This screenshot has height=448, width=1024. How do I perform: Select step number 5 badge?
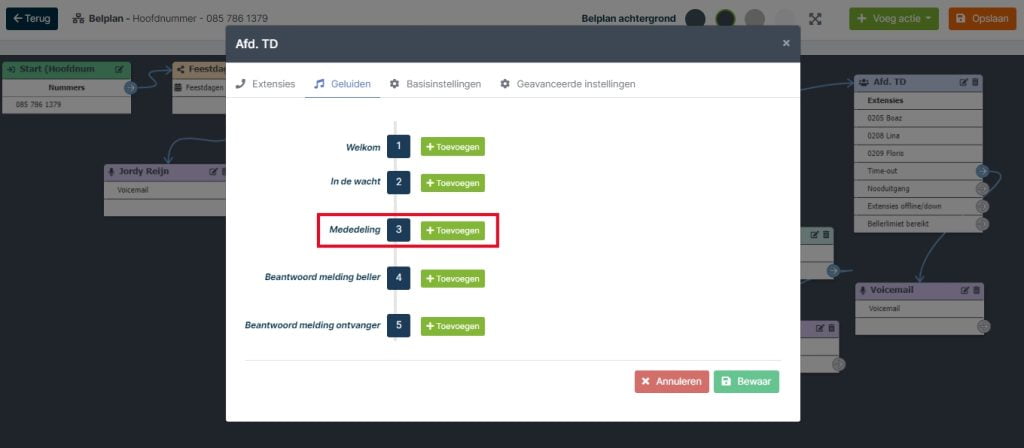pyautogui.click(x=398, y=325)
